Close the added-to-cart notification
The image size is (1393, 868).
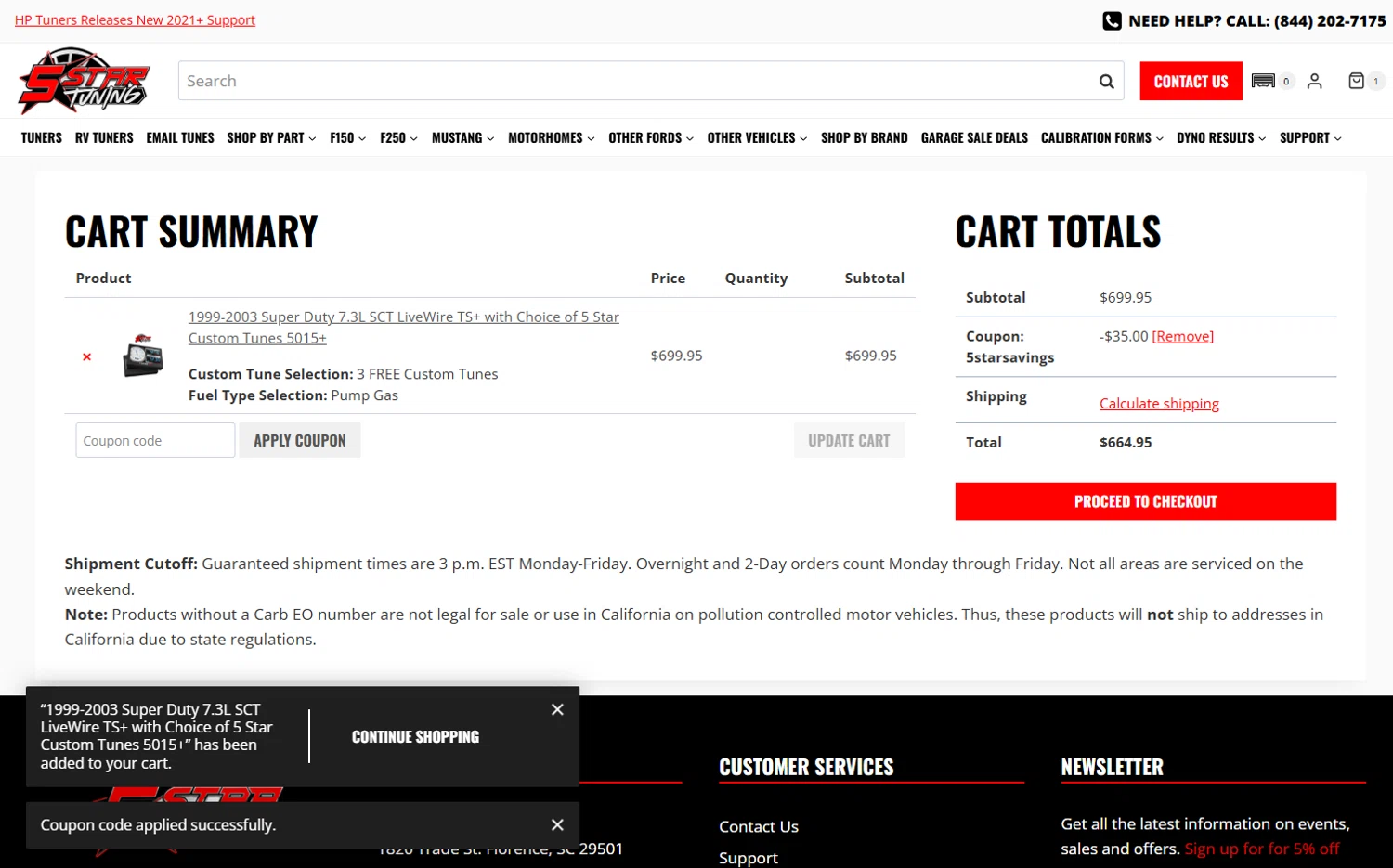click(x=557, y=709)
